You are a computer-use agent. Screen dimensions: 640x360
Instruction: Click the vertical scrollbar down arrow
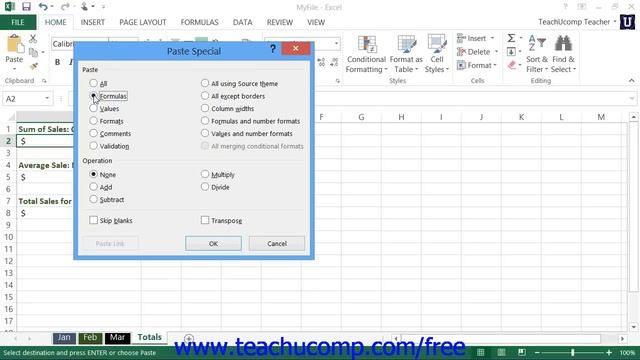[x=633, y=327]
